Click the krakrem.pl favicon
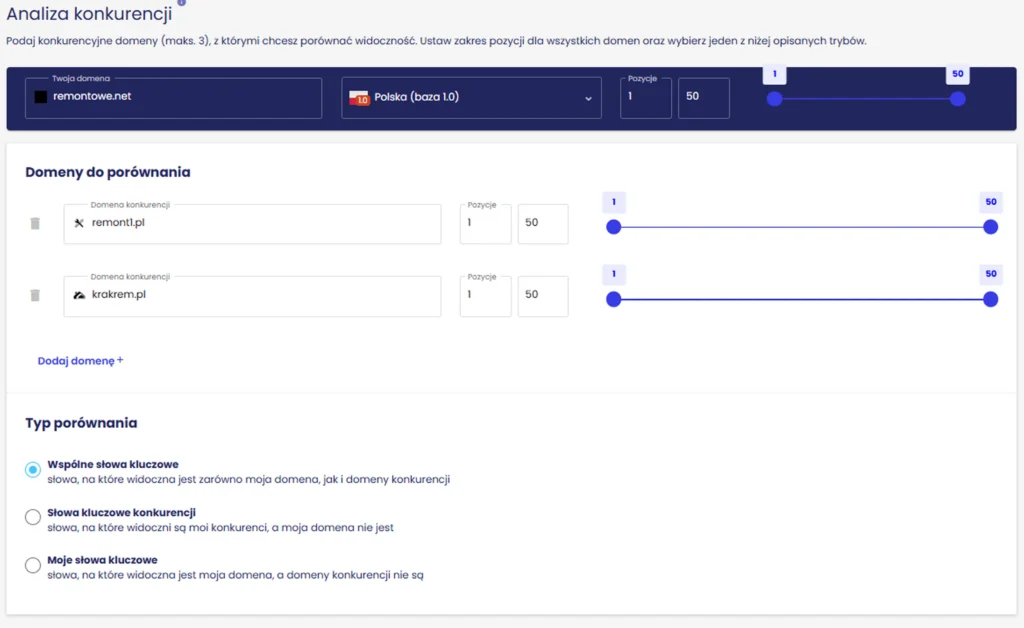This screenshot has width=1024, height=628. point(79,295)
